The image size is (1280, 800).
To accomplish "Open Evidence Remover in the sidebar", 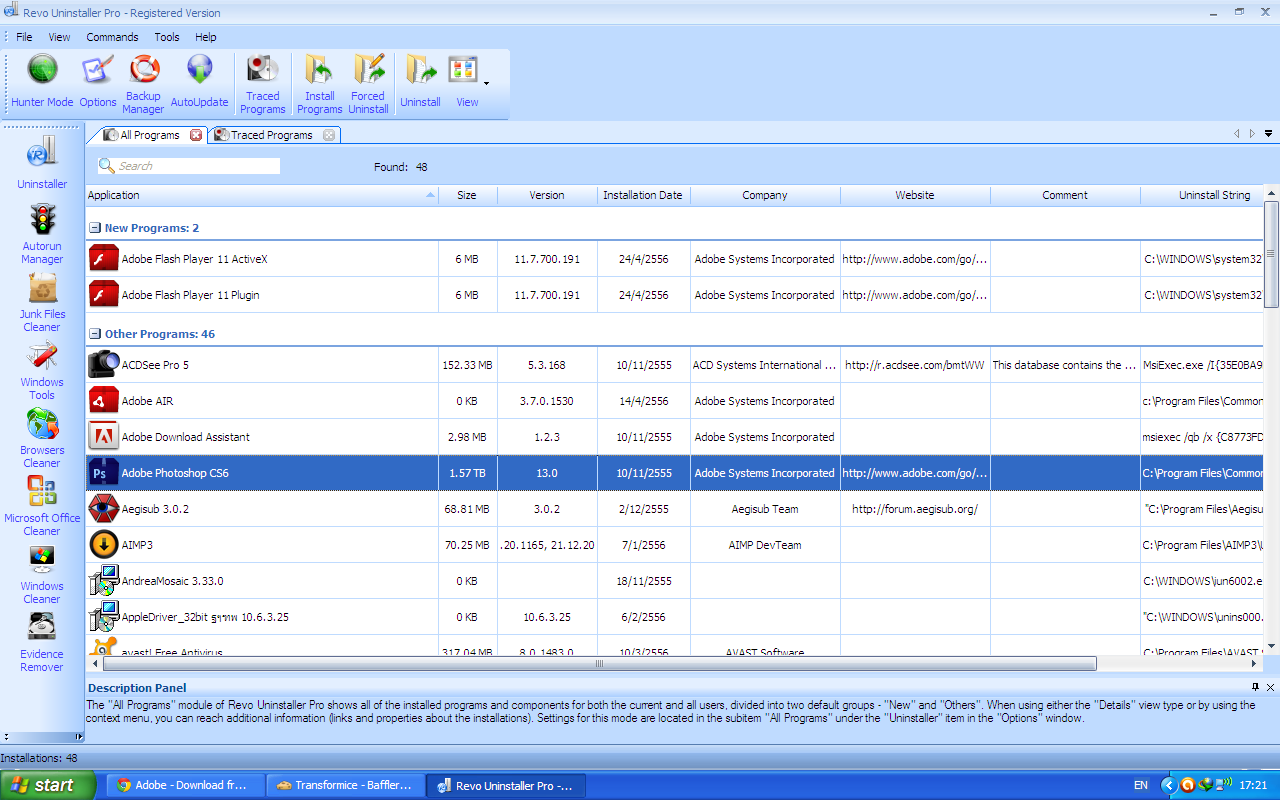I will coord(42,642).
